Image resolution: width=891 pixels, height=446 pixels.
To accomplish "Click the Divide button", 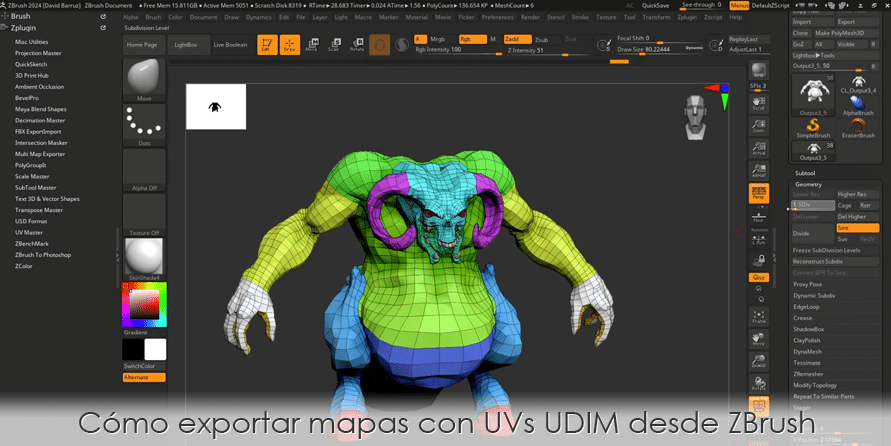I will point(813,234).
